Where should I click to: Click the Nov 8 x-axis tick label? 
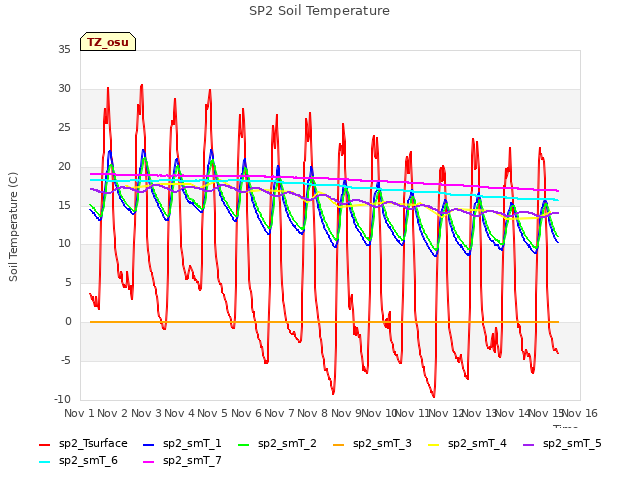click(x=312, y=413)
